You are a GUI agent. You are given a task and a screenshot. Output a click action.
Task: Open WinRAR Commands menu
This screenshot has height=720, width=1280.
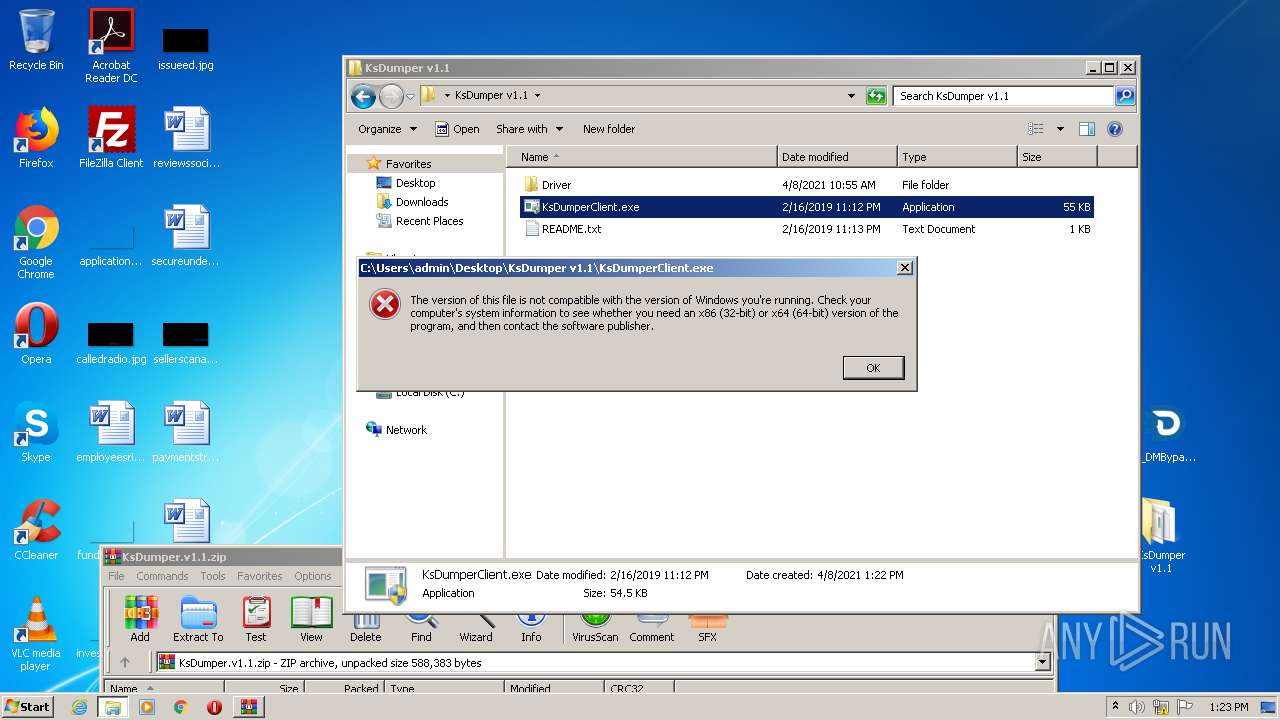(x=162, y=576)
